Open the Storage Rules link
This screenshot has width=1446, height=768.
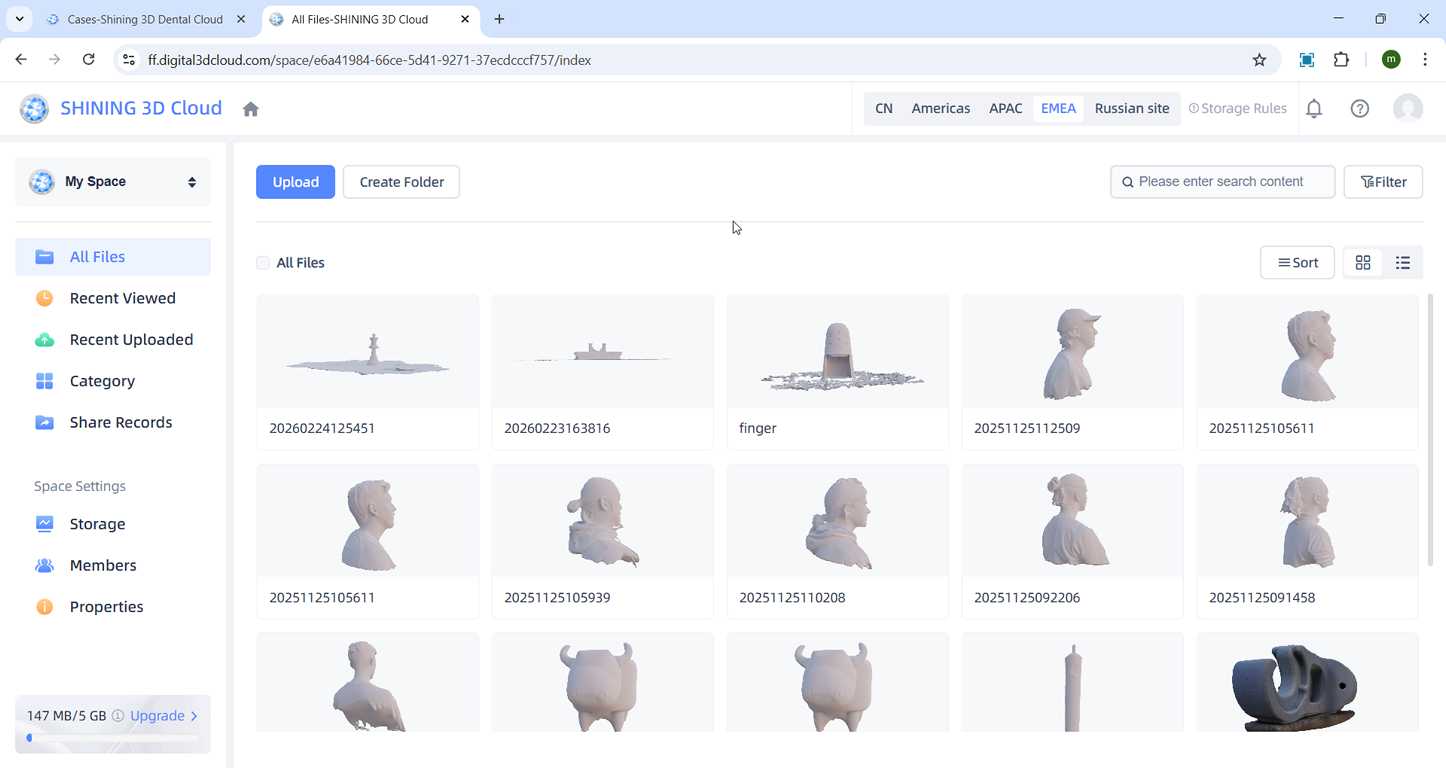click(x=1238, y=109)
